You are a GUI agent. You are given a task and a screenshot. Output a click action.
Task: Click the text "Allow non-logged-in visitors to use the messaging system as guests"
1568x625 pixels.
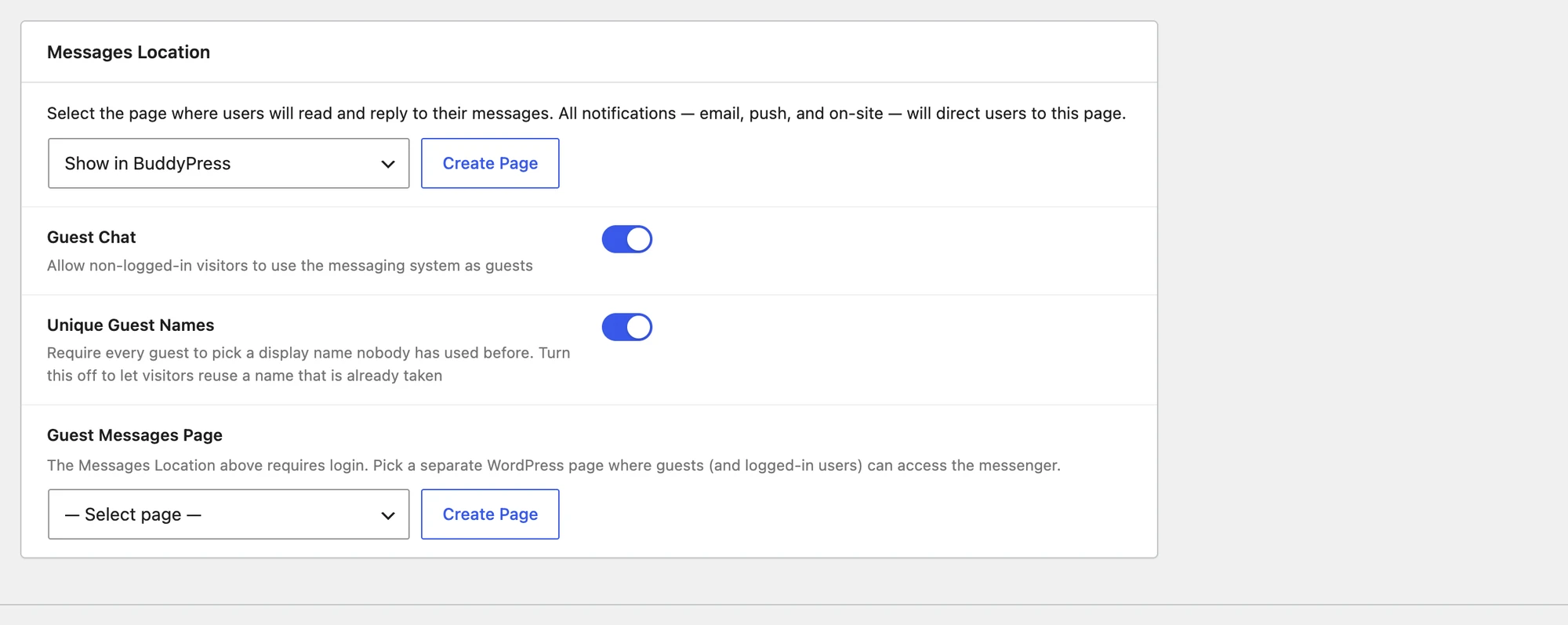pyautogui.click(x=290, y=266)
